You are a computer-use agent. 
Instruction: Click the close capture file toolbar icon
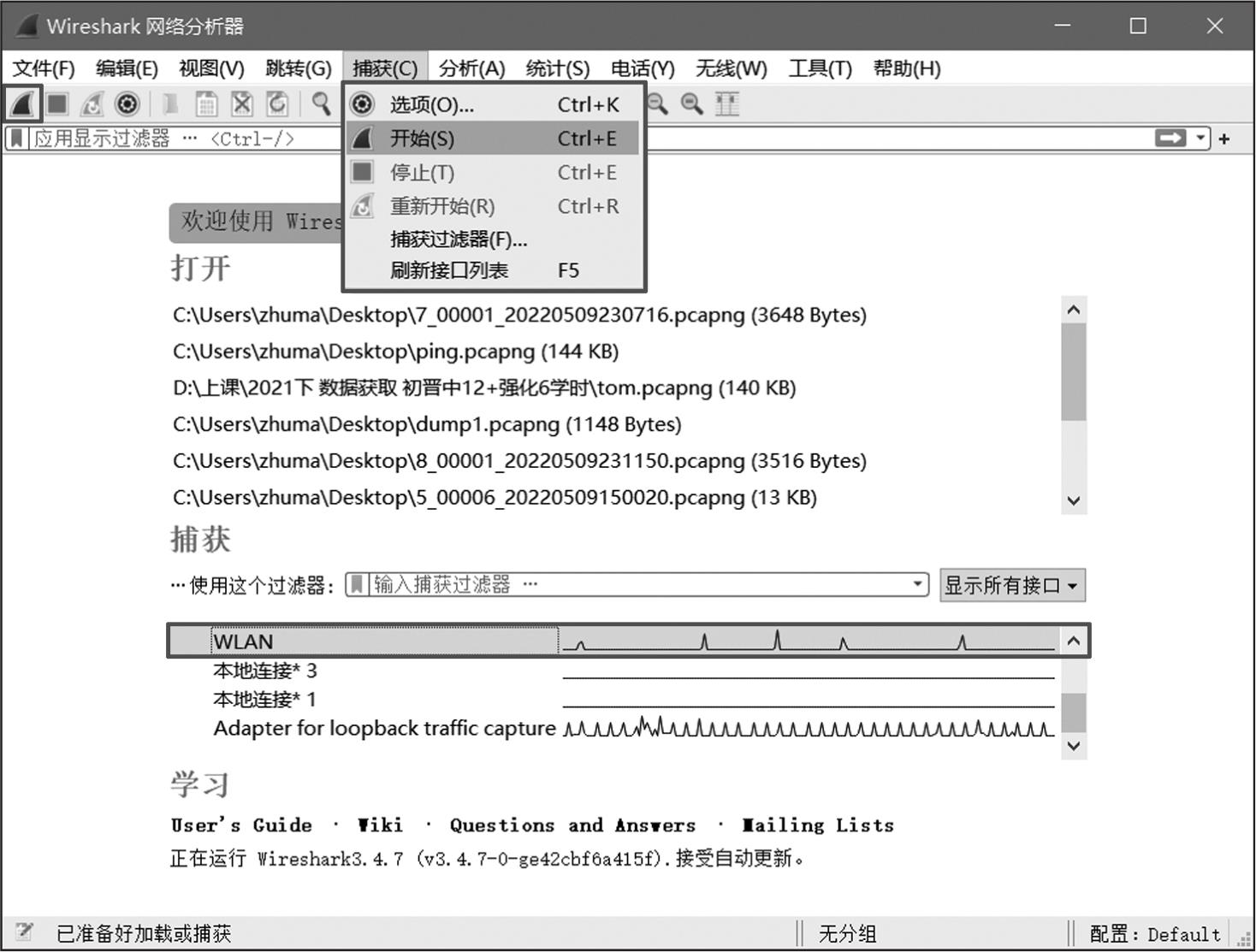click(x=242, y=104)
